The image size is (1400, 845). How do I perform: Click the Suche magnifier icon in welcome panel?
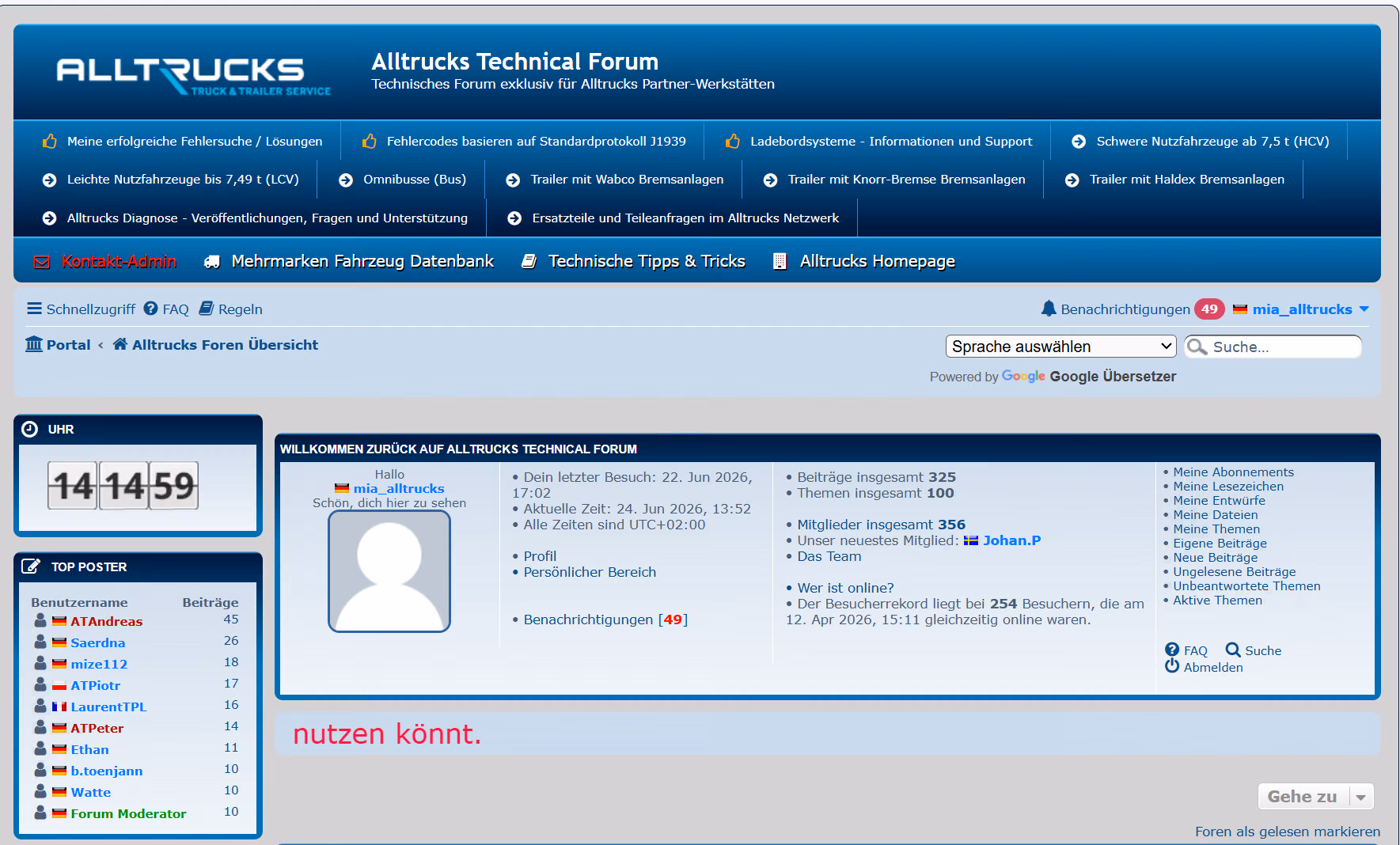pos(1233,650)
